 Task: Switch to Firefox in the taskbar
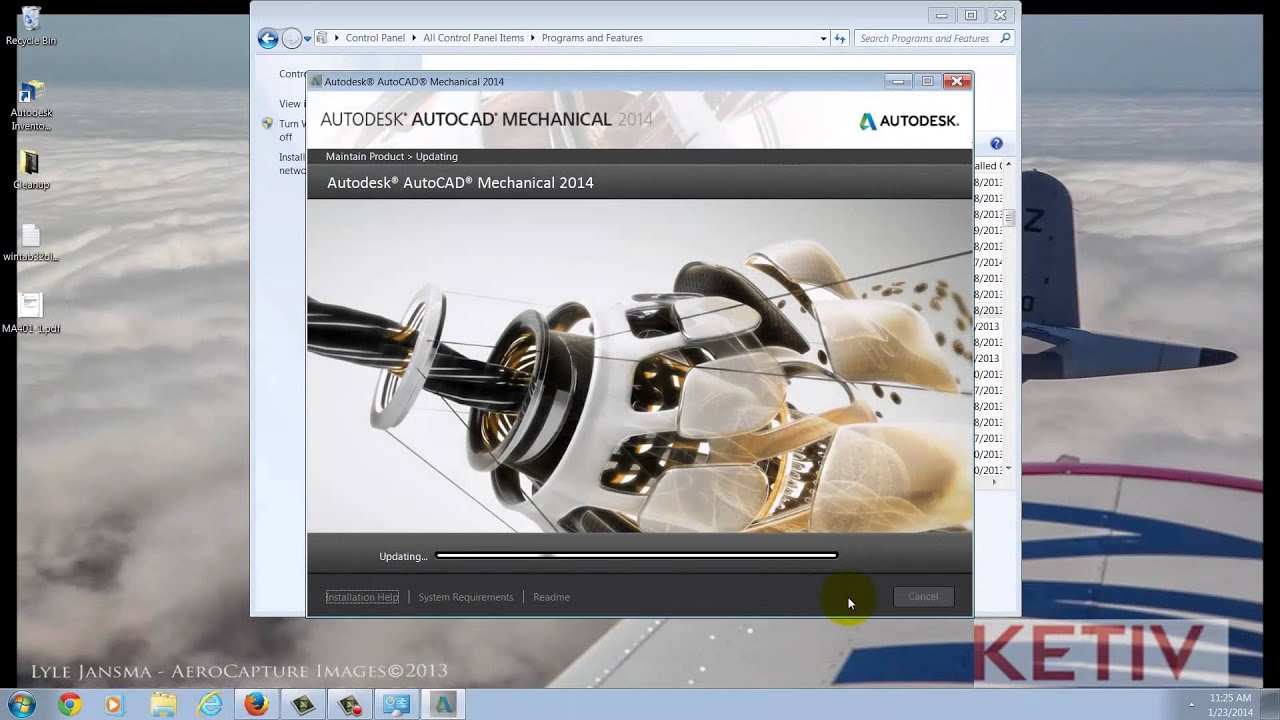257,704
